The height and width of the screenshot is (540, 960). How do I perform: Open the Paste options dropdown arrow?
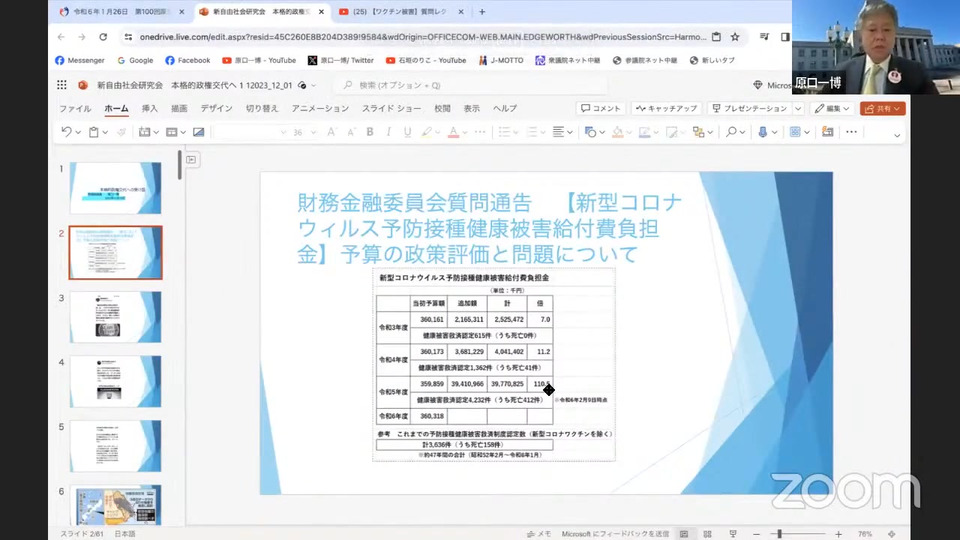tap(105, 132)
